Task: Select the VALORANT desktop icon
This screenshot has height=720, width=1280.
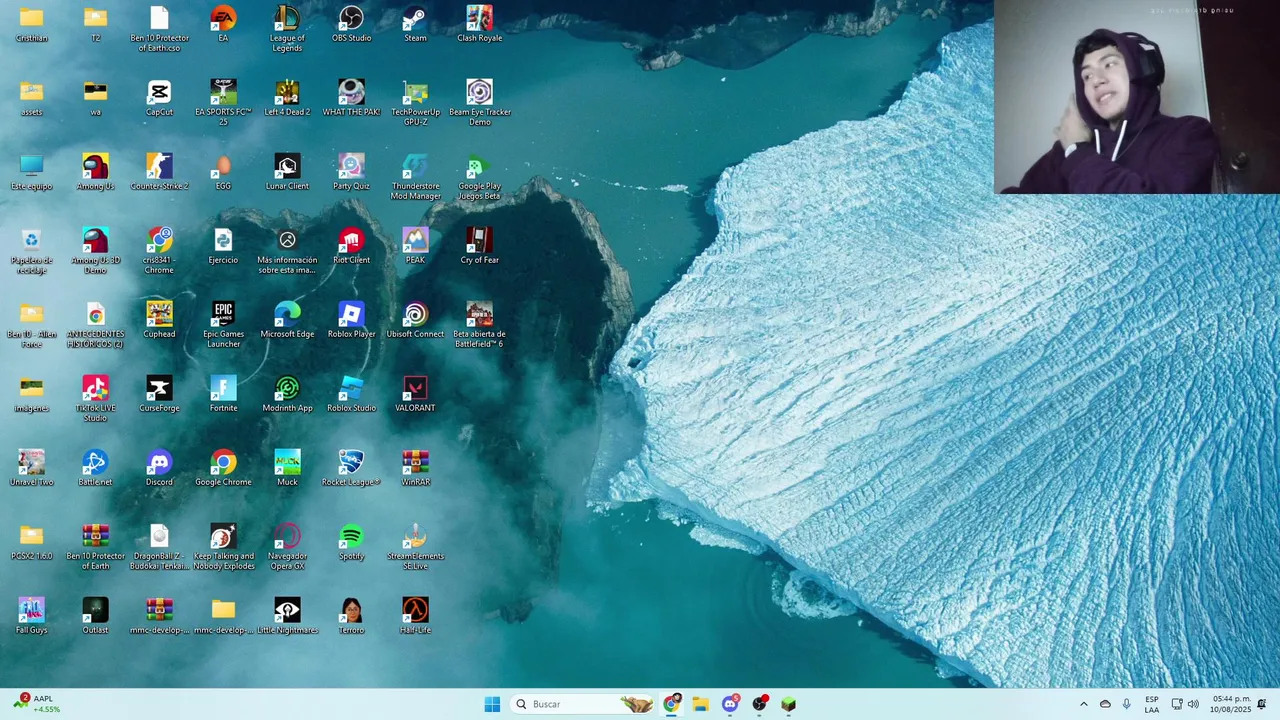Action: click(x=415, y=394)
